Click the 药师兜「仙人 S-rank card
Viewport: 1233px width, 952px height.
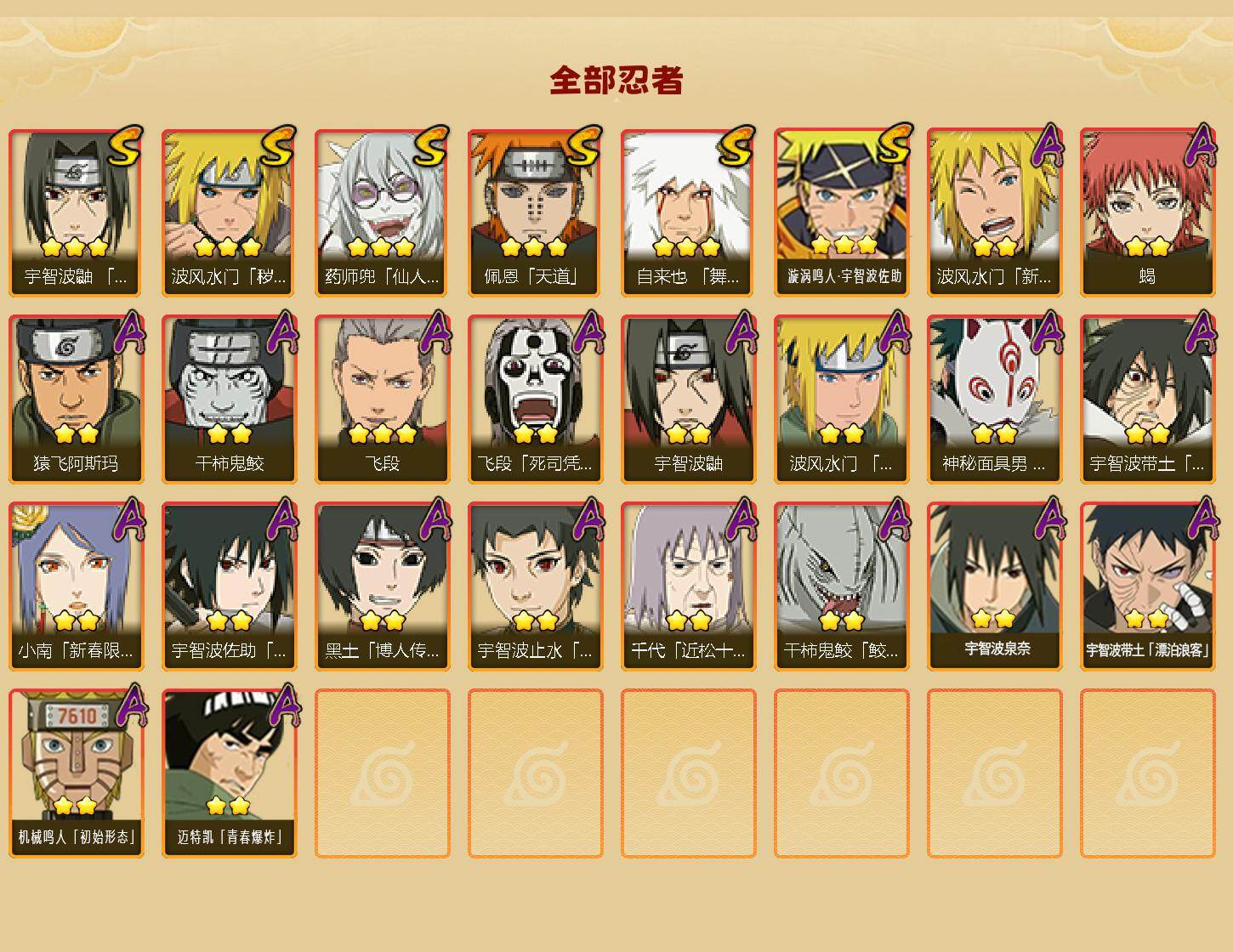click(382, 212)
